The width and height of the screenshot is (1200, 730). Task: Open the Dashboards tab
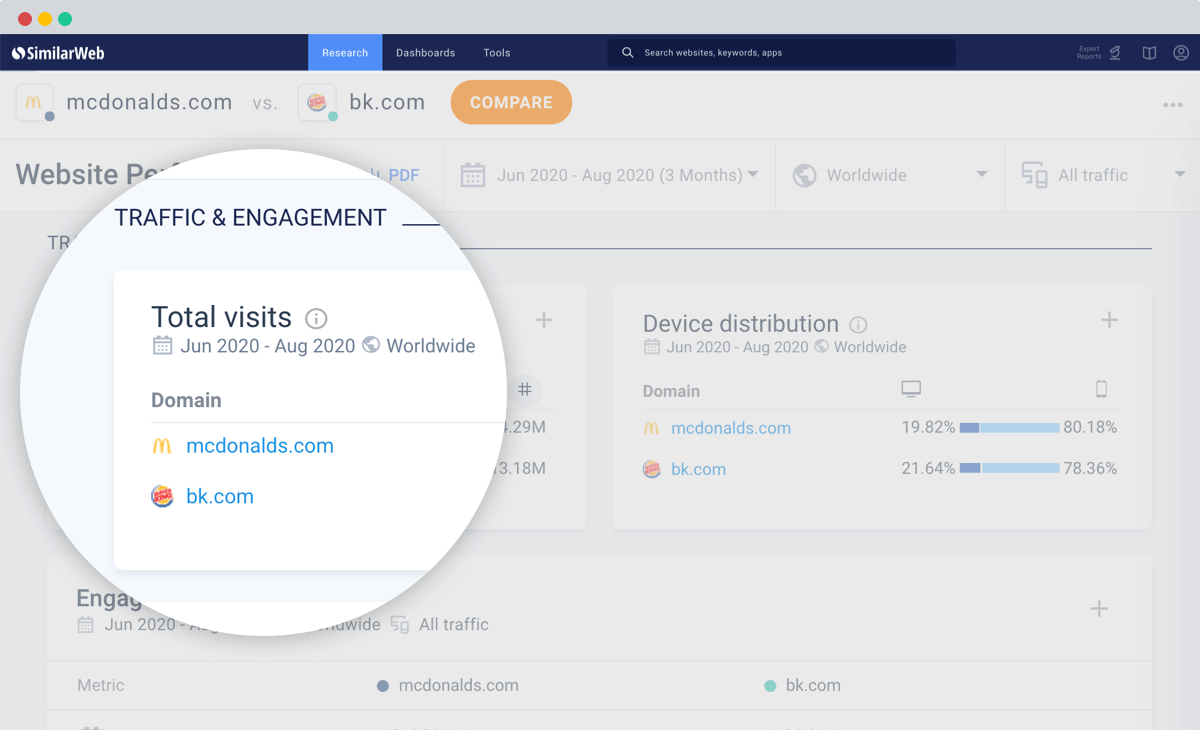point(425,53)
